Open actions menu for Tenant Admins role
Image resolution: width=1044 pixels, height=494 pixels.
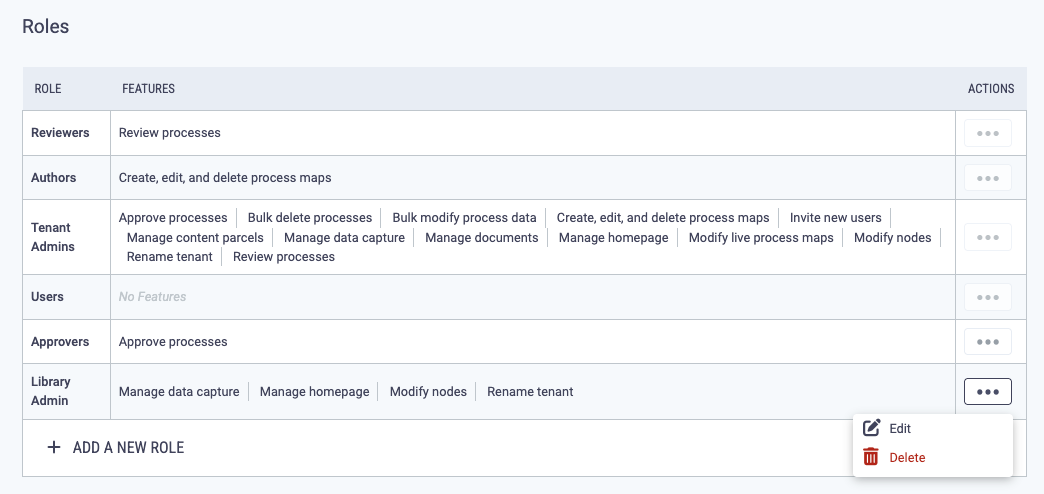coord(987,237)
